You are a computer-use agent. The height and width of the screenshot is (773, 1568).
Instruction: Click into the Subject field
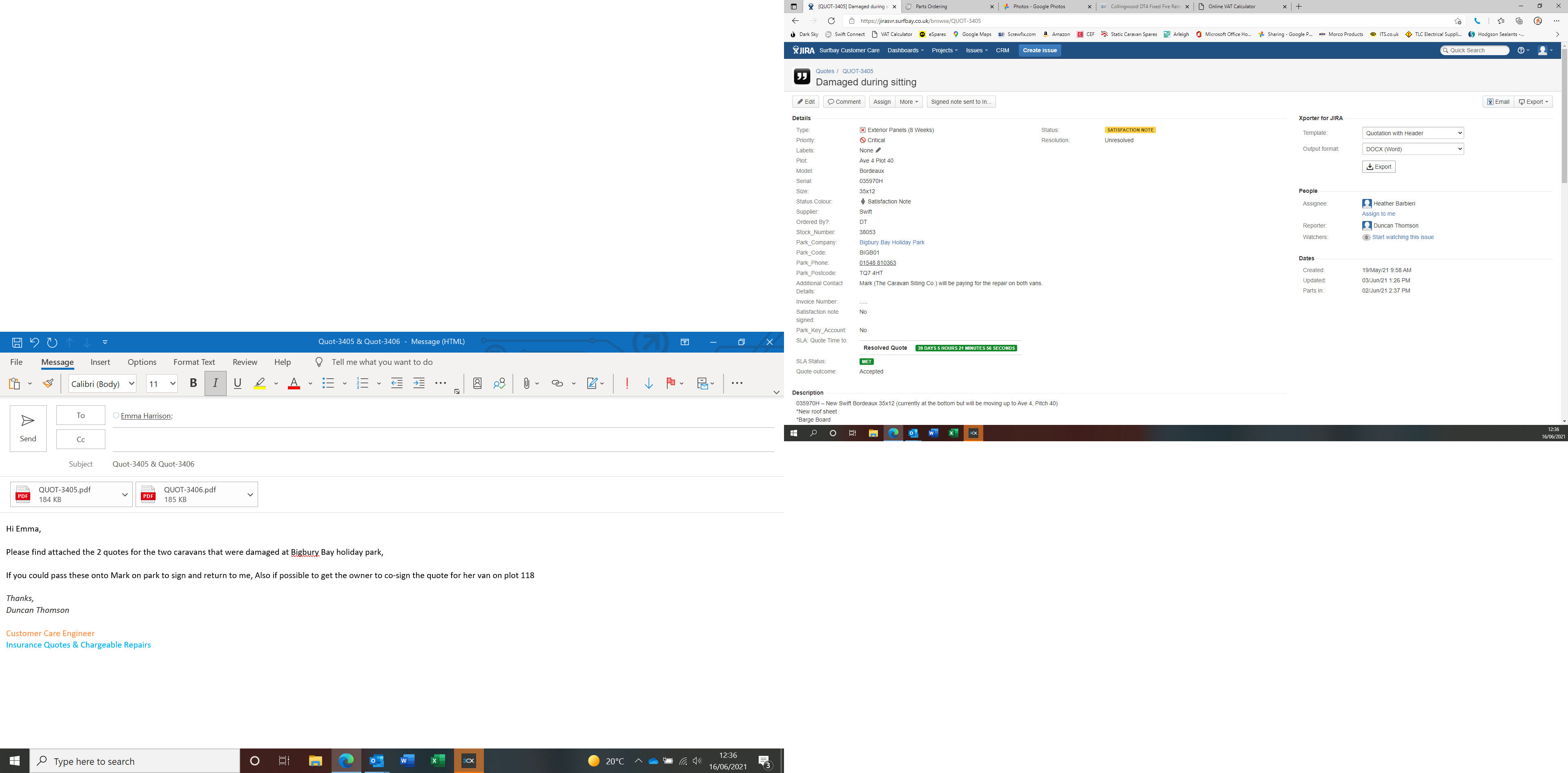pos(426,464)
